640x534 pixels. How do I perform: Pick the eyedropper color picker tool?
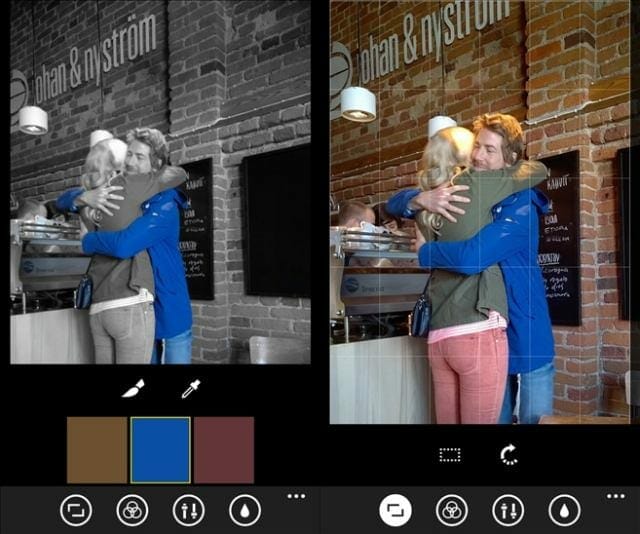[x=189, y=389]
